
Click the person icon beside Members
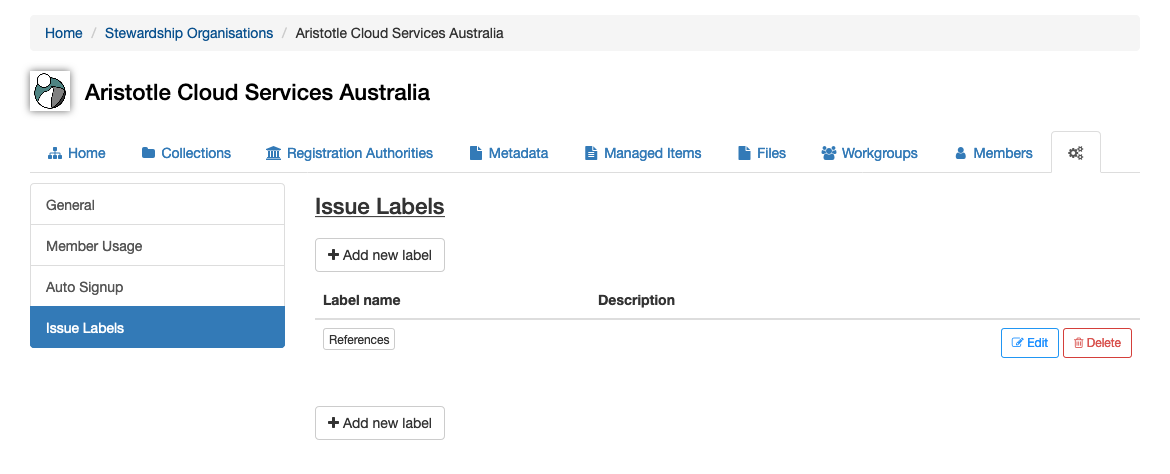[x=960, y=153]
